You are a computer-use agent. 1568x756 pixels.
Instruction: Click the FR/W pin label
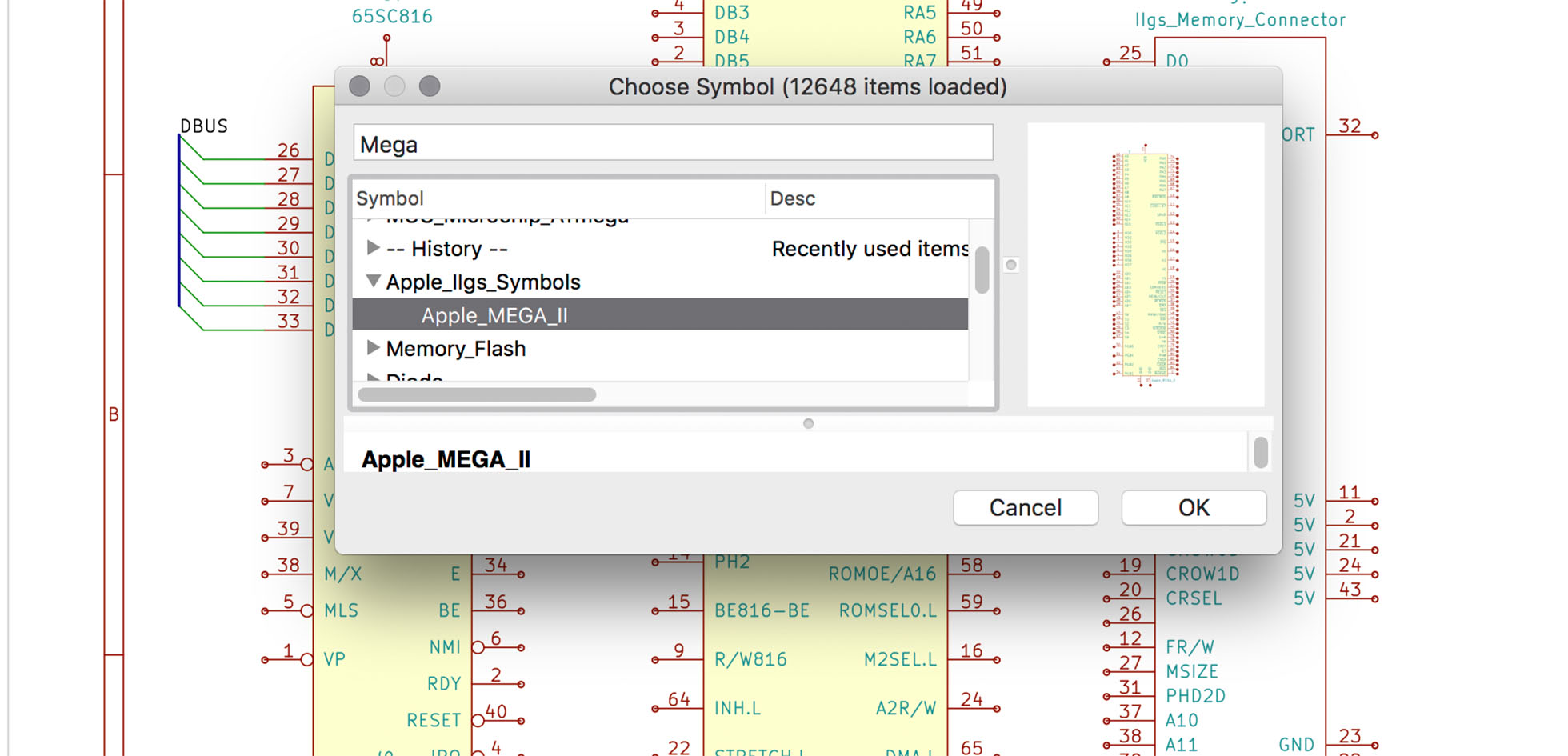1190,646
